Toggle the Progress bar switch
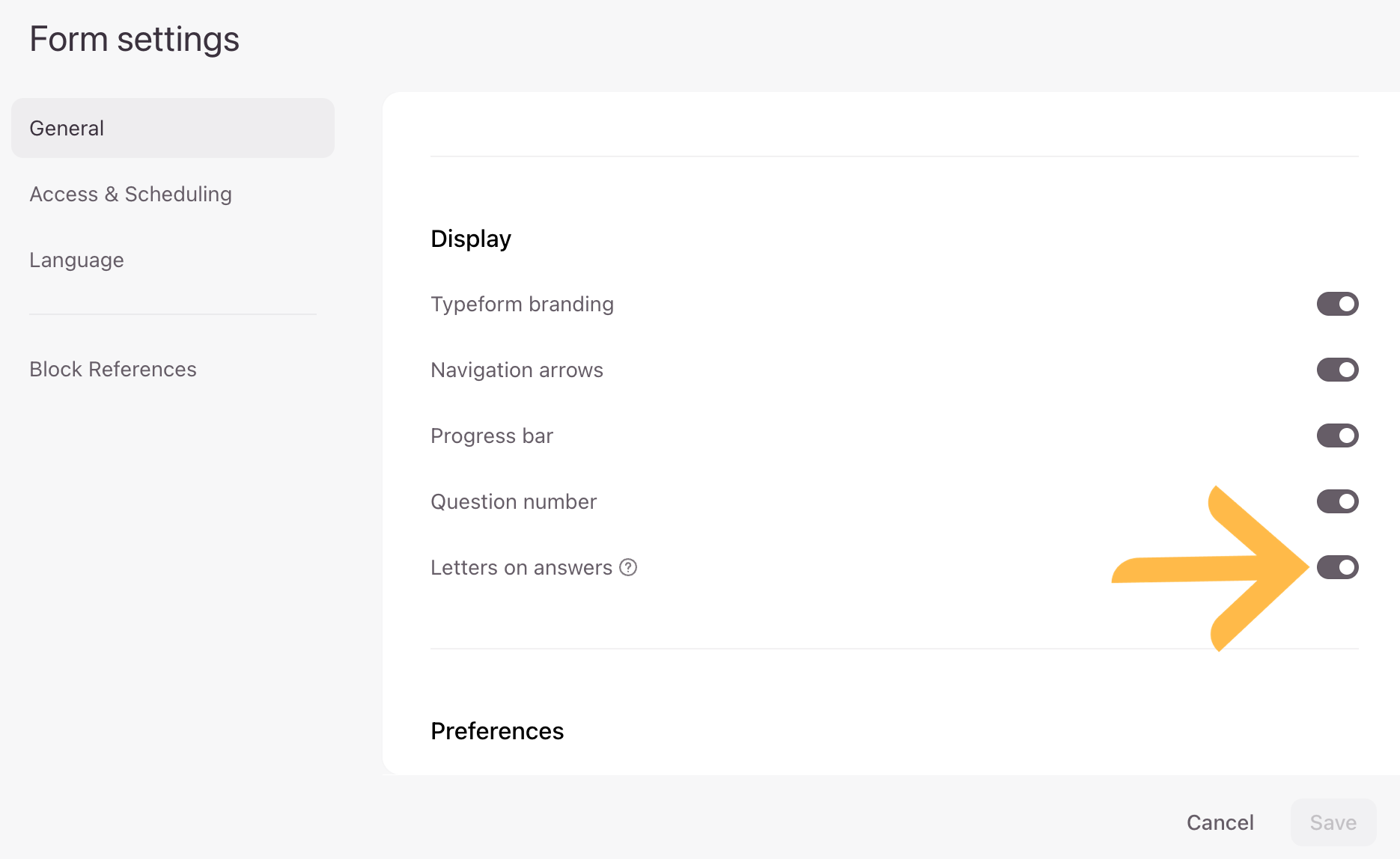 pyautogui.click(x=1337, y=435)
